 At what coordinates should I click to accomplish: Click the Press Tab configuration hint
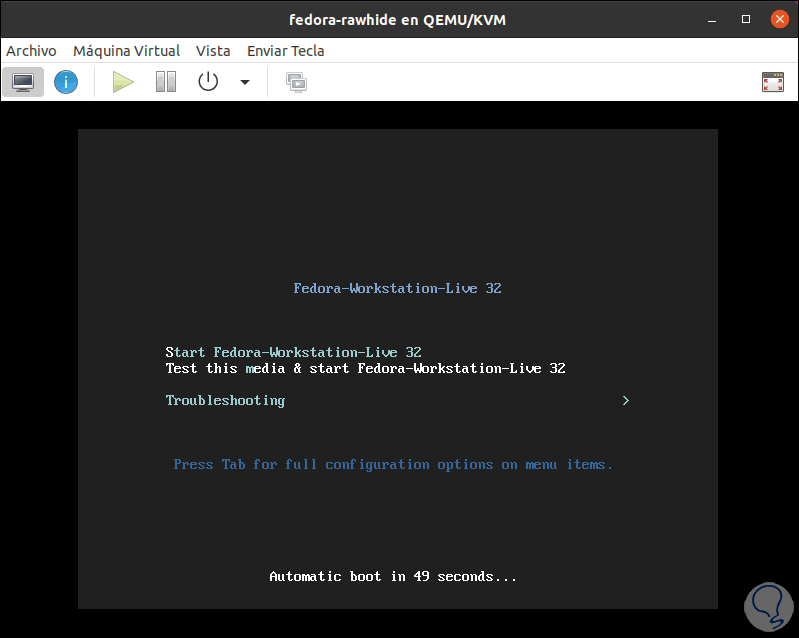393,465
